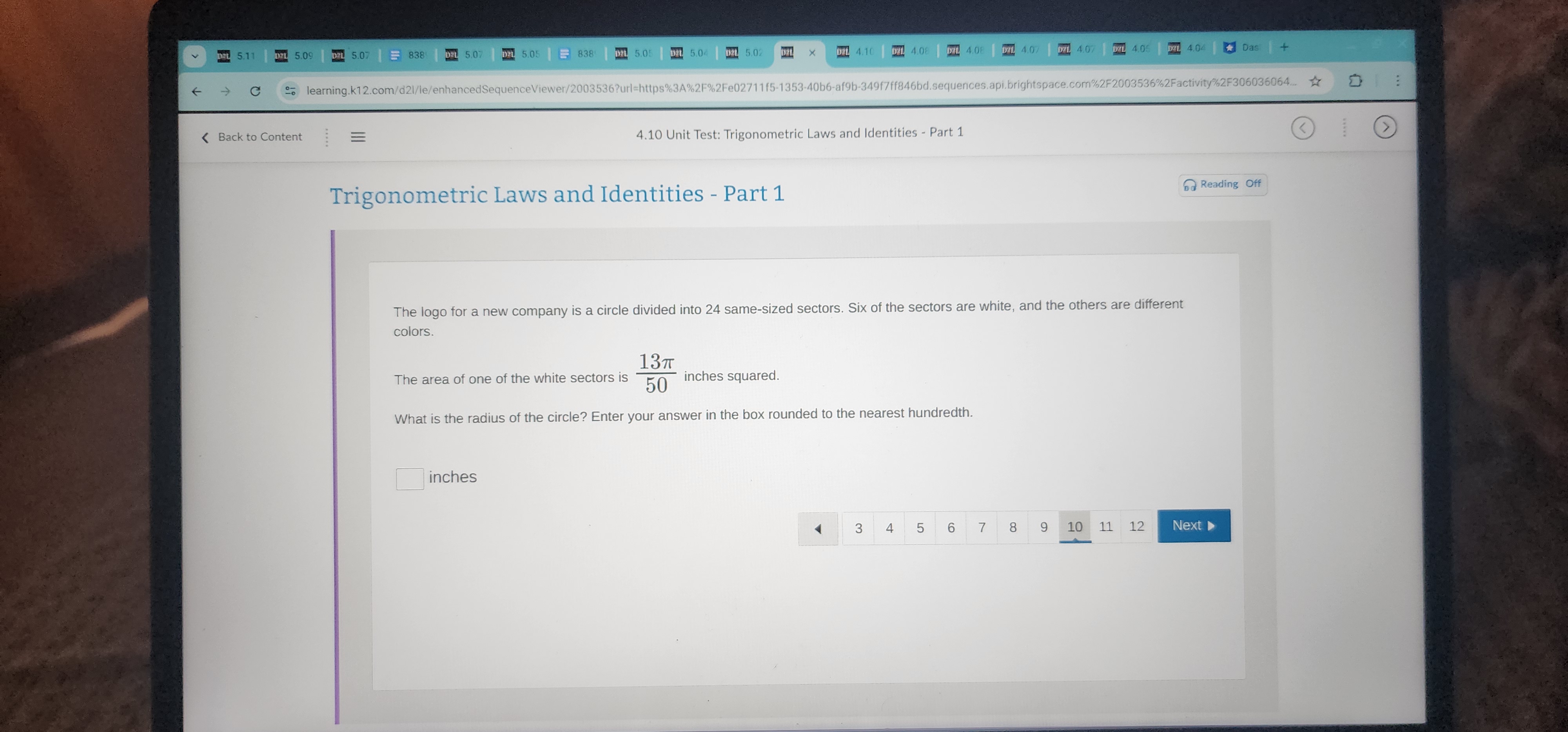Viewport: 1568px width, 732px height.
Task: Click the previous page arrow icon
Action: pos(817,526)
